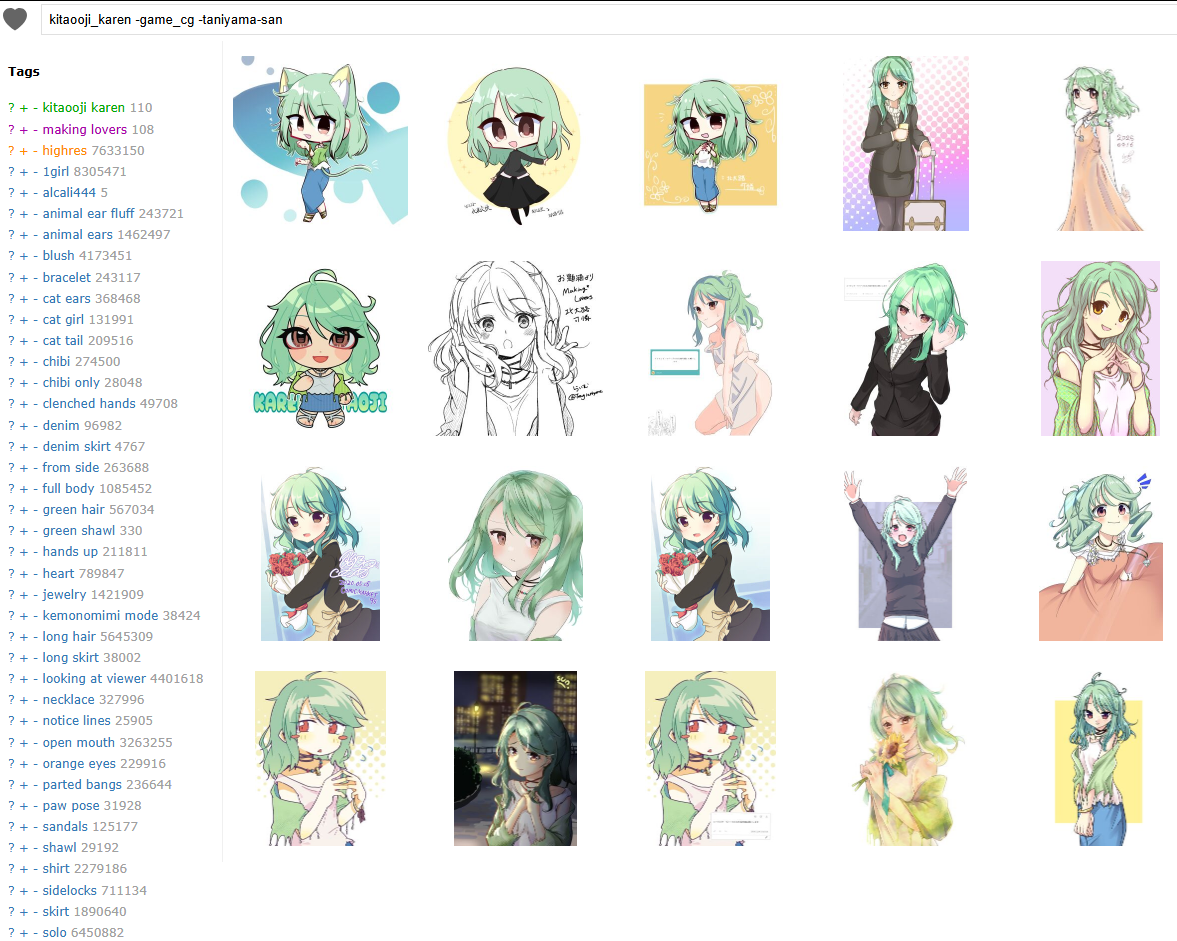The height and width of the screenshot is (941, 1177).
Task: Click the + add icon beside open mouth
Action: coord(23,742)
